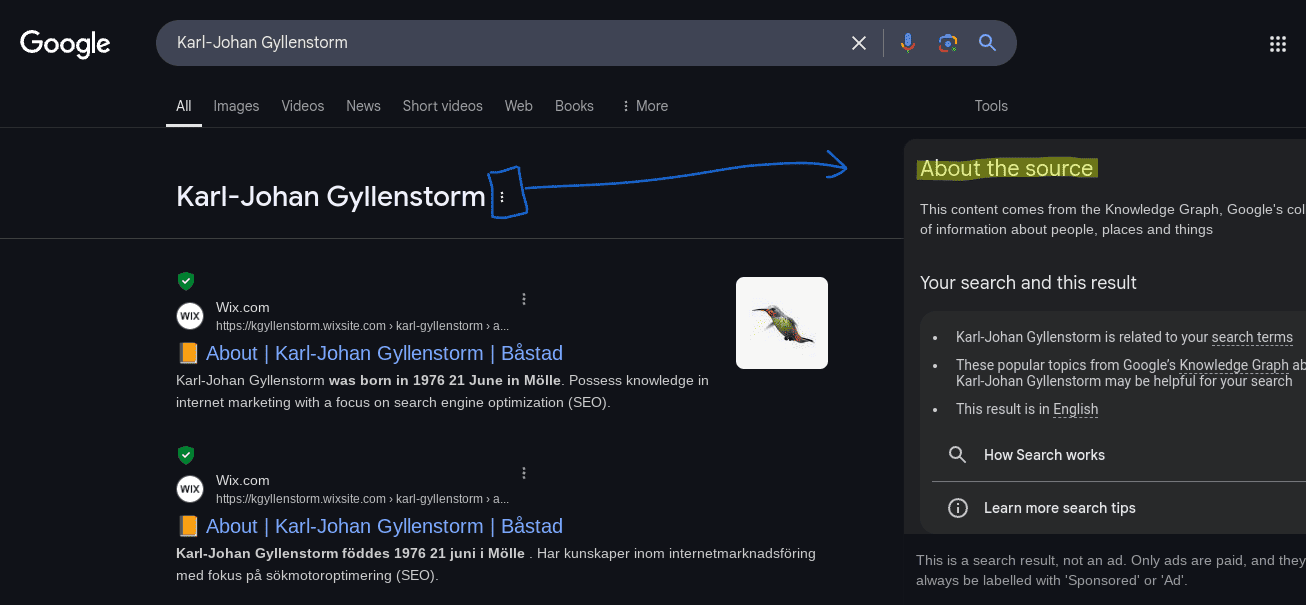Clear the search box with X
1306x605 pixels.
point(859,43)
